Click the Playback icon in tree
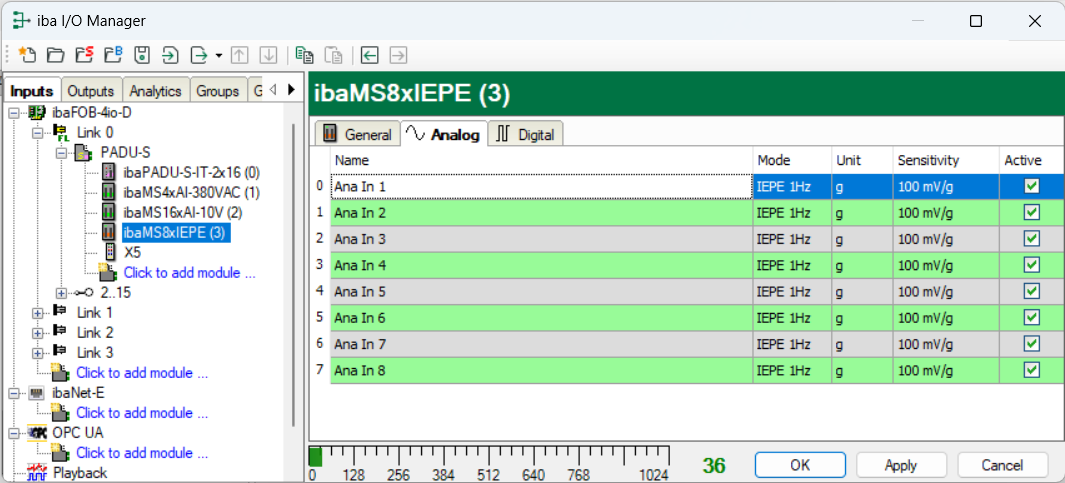The width and height of the screenshot is (1065, 483). [37, 471]
